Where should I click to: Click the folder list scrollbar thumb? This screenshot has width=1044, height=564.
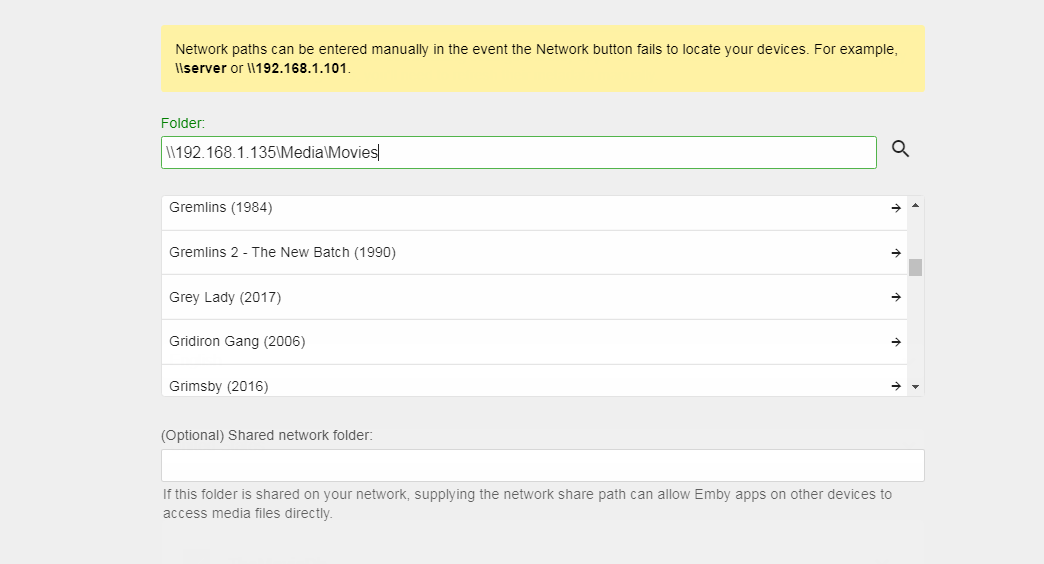(x=915, y=267)
